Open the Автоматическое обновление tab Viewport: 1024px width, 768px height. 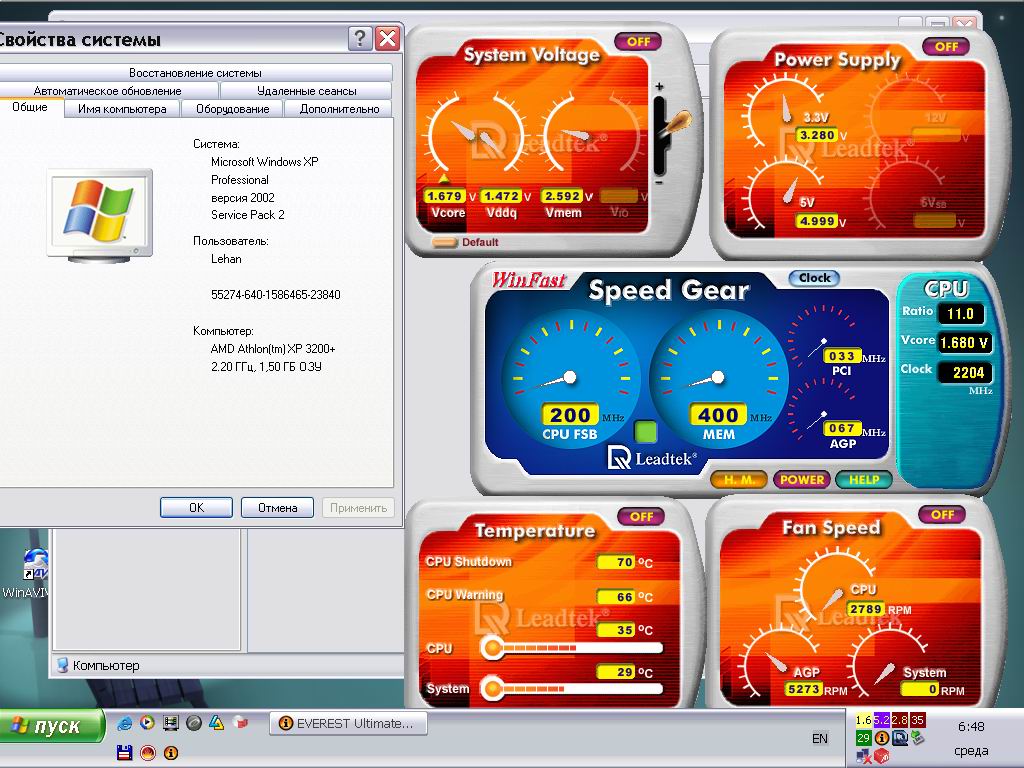tap(108, 91)
